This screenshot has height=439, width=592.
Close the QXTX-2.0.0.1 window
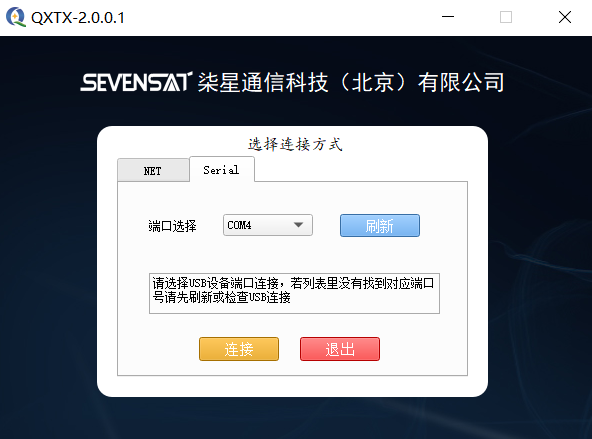click(x=564, y=17)
